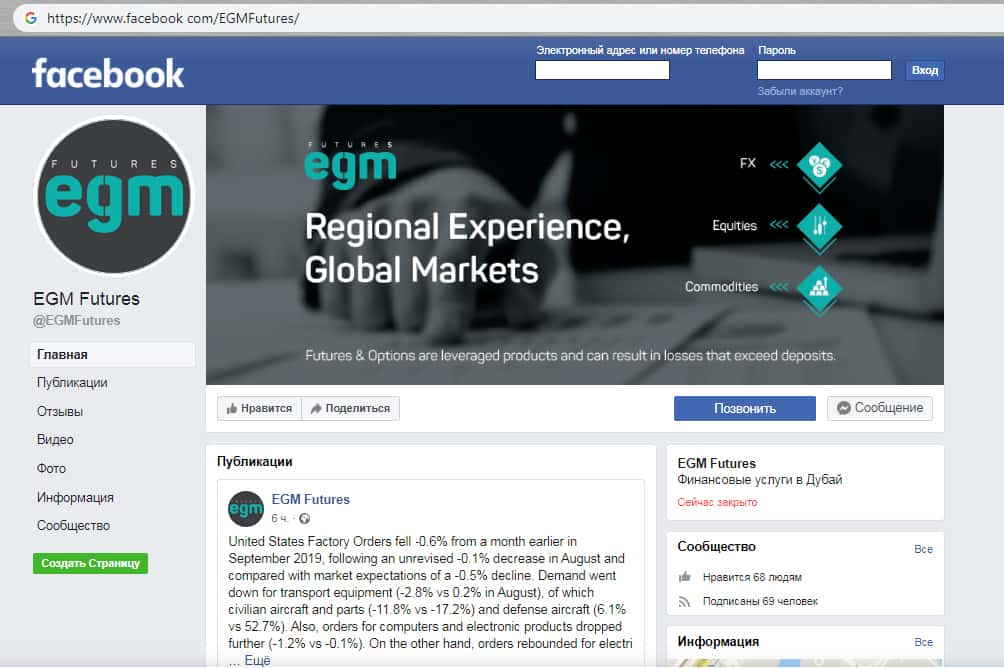The width and height of the screenshot is (1004, 668).
Task: Show all Сообщество details via Все
Action: [x=923, y=550]
